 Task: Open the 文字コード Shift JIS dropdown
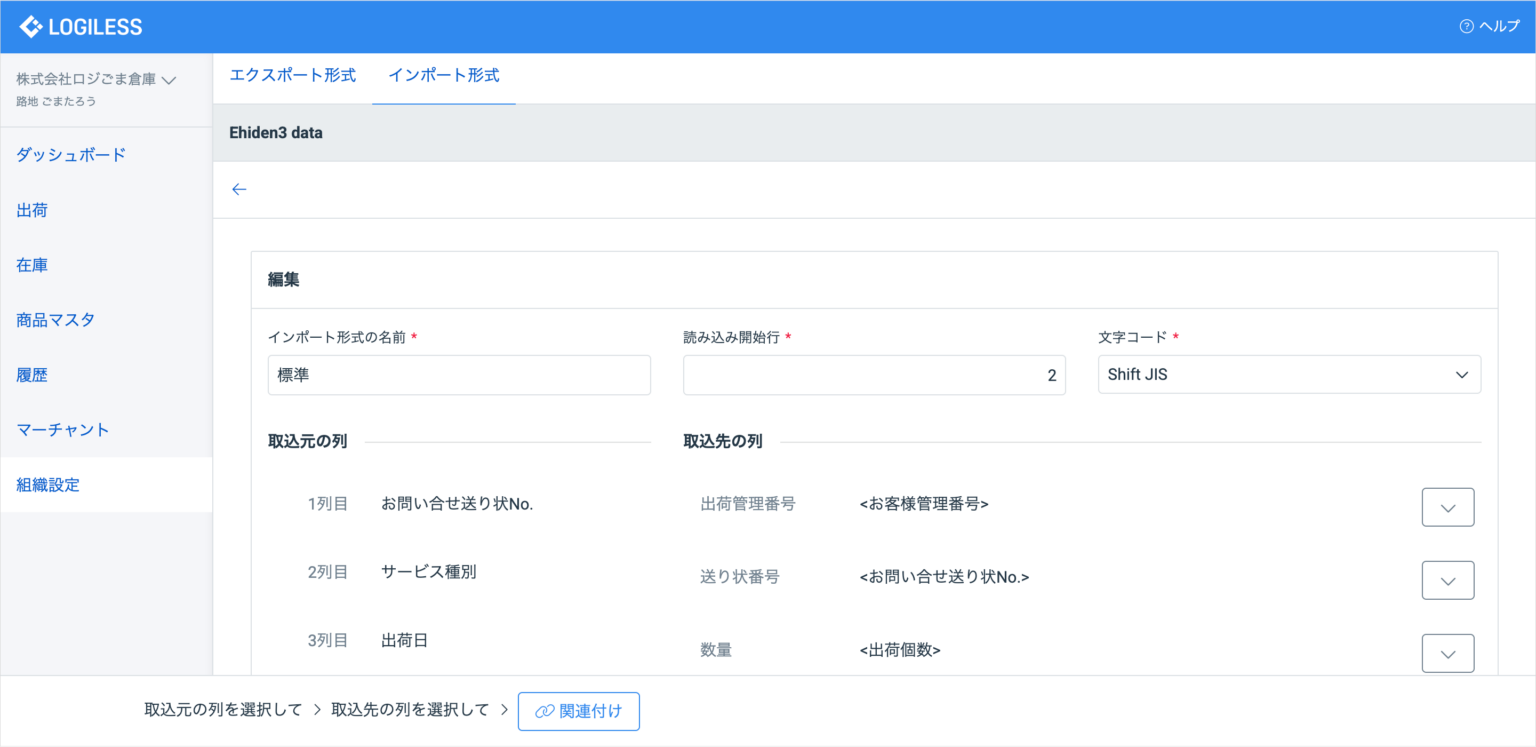tap(1288, 375)
